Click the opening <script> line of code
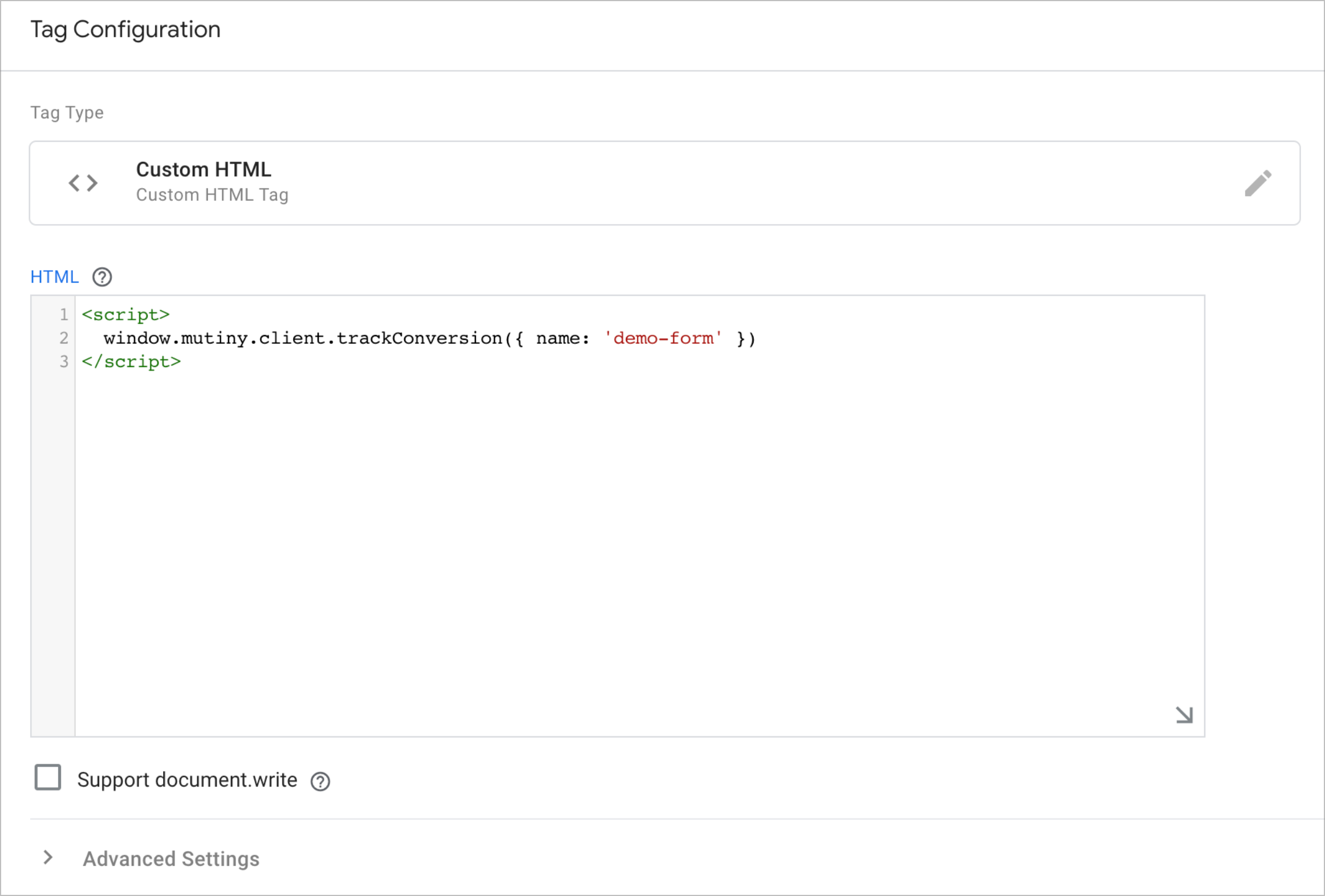Viewport: 1325px width, 896px height. 125,315
